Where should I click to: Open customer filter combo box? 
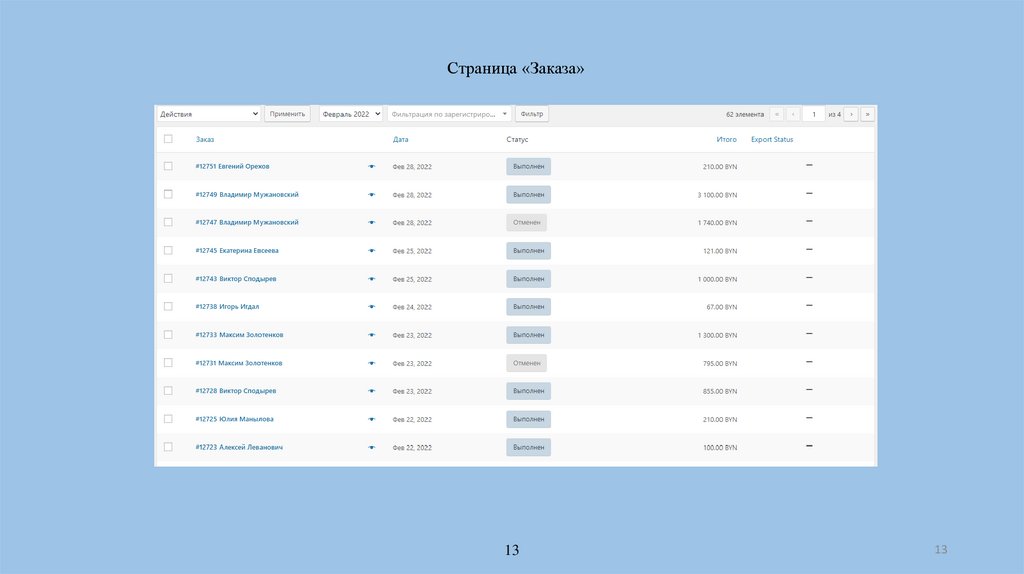449,114
